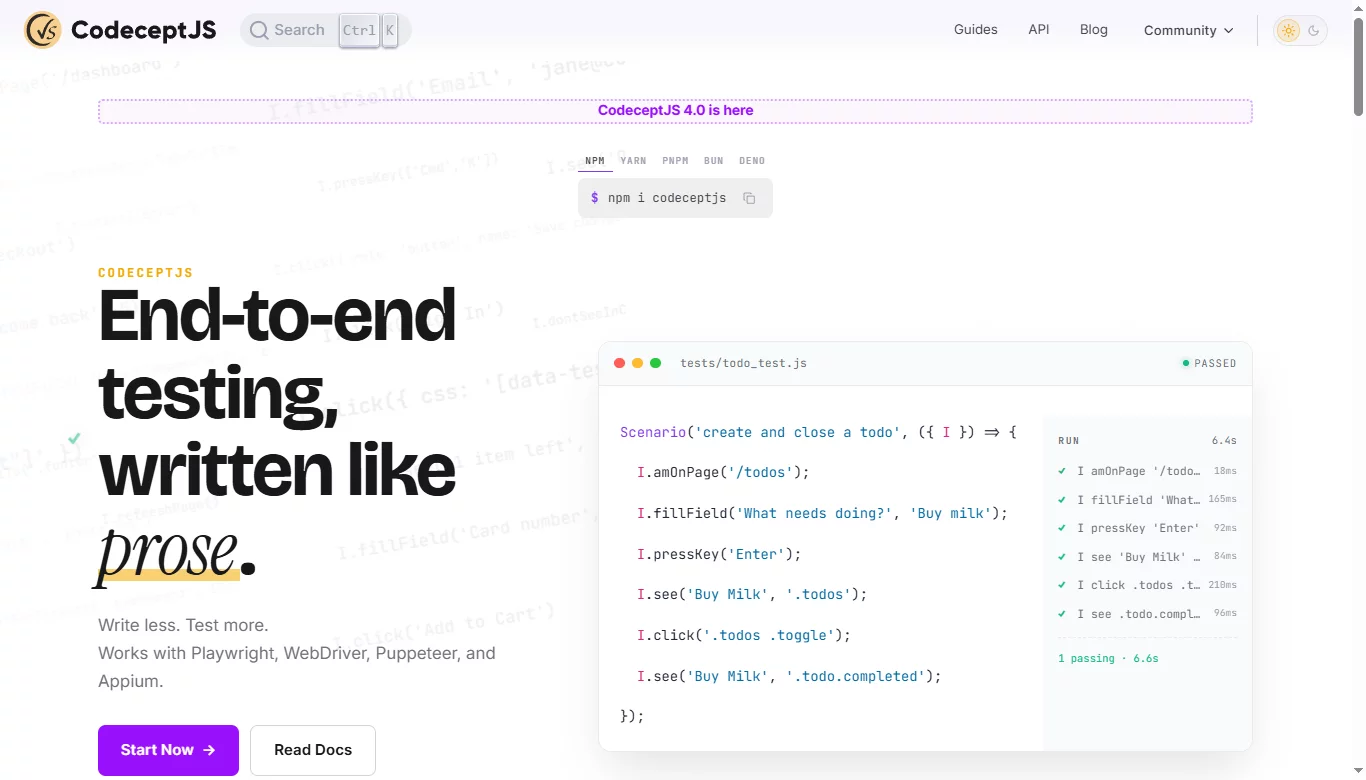Expand the Community dropdown menu
The image size is (1366, 780).
(x=1188, y=30)
